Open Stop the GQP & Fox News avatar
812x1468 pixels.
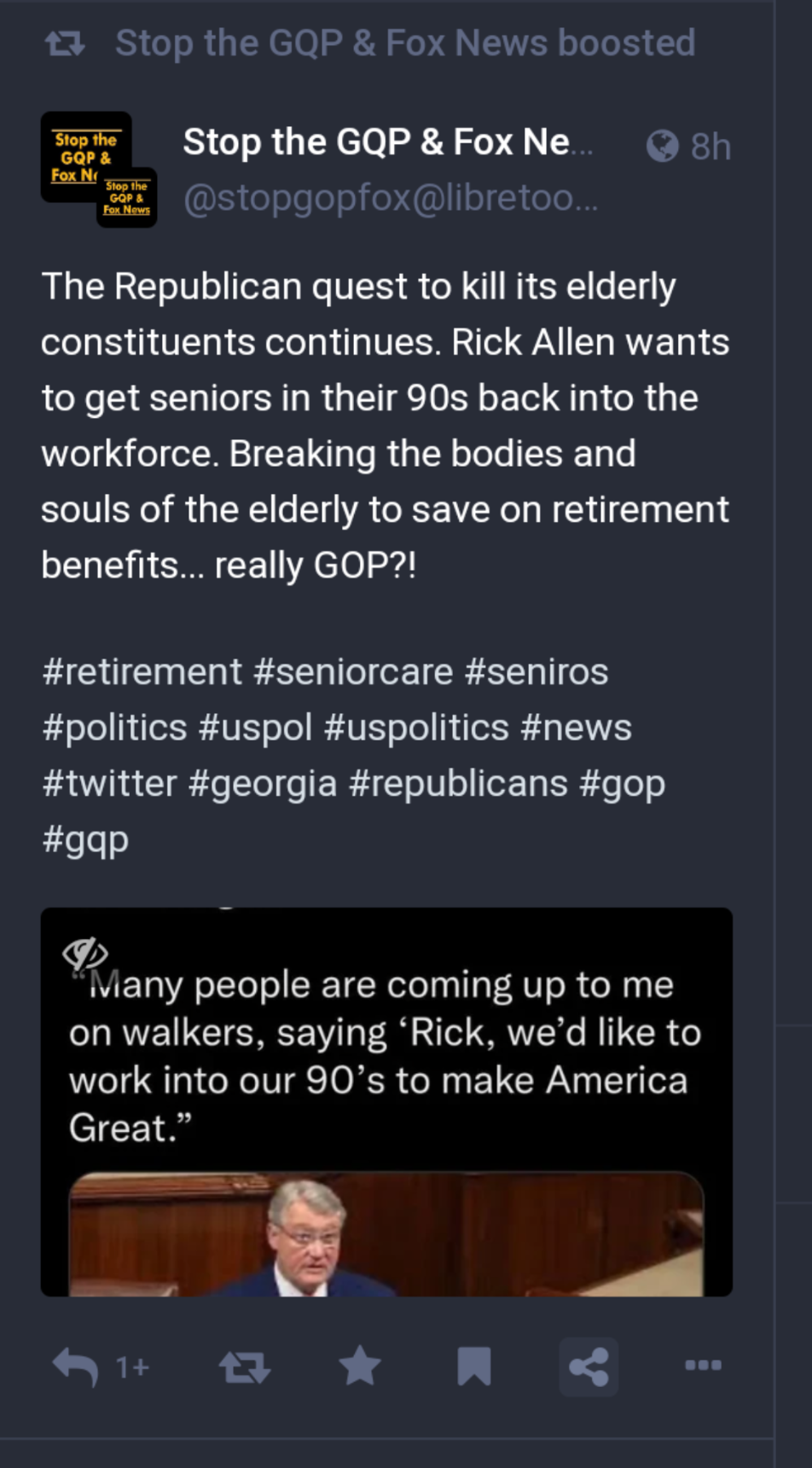(x=97, y=169)
